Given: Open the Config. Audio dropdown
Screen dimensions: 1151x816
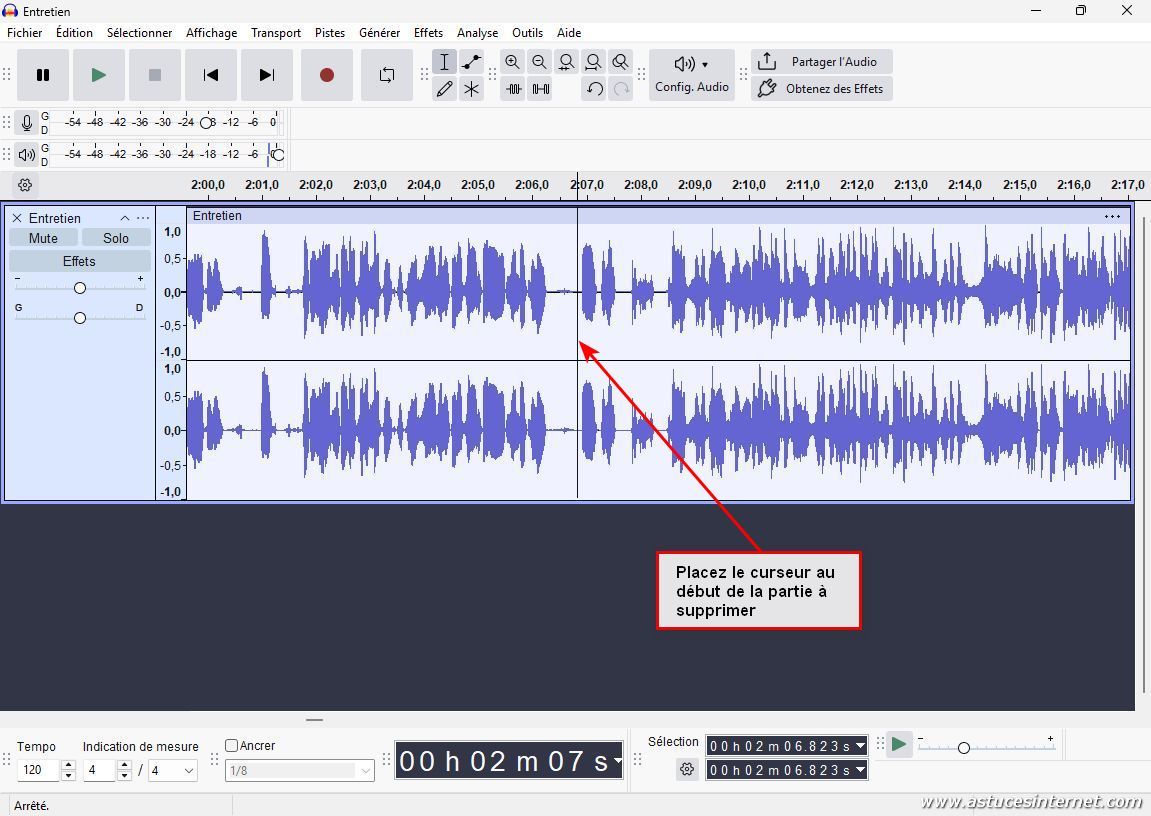Looking at the screenshot, I should (692, 75).
